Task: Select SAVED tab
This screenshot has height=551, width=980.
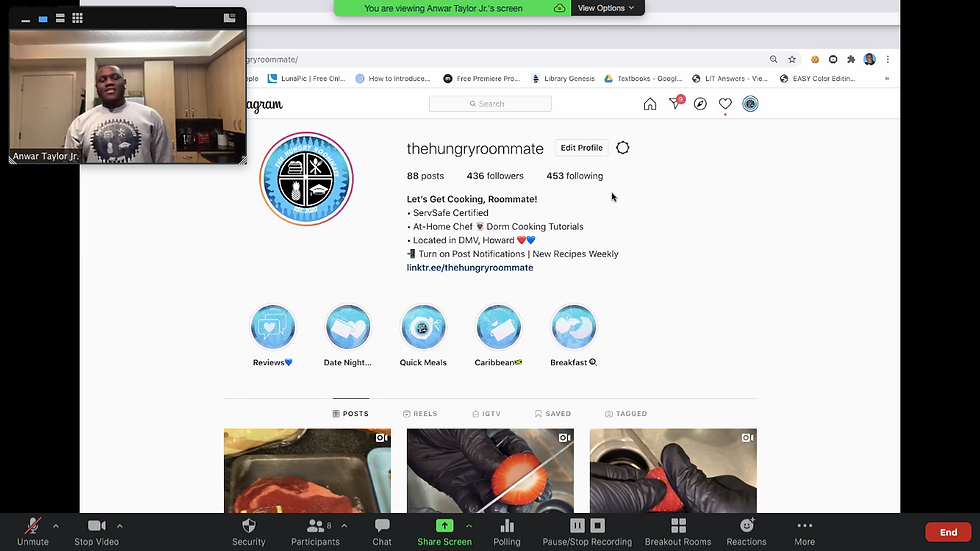Action: pyautogui.click(x=552, y=414)
